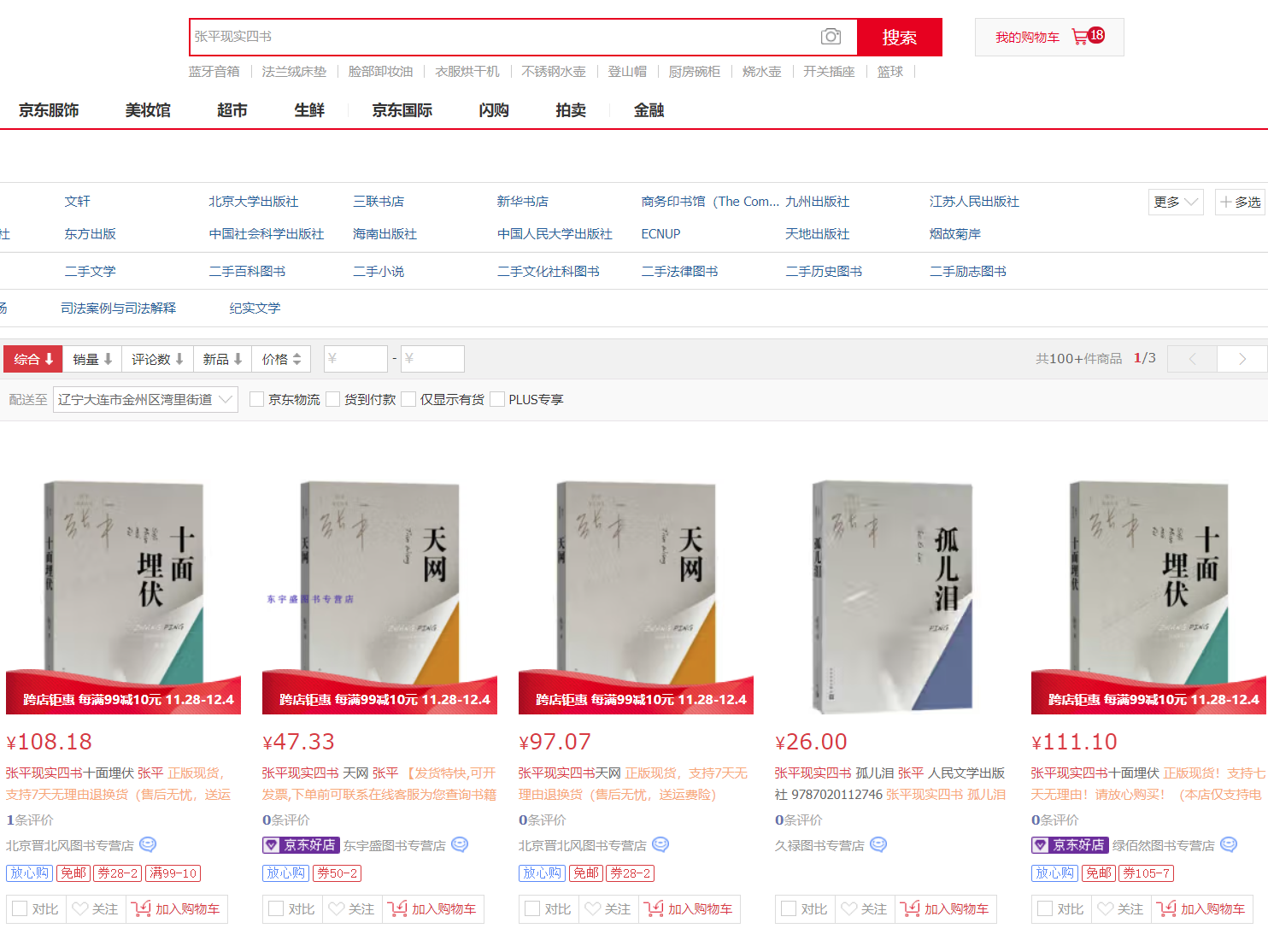This screenshot has height=952, width=1268.
Task: Tick 对比 checkbox for ¥108.18 book
Action: [x=20, y=908]
